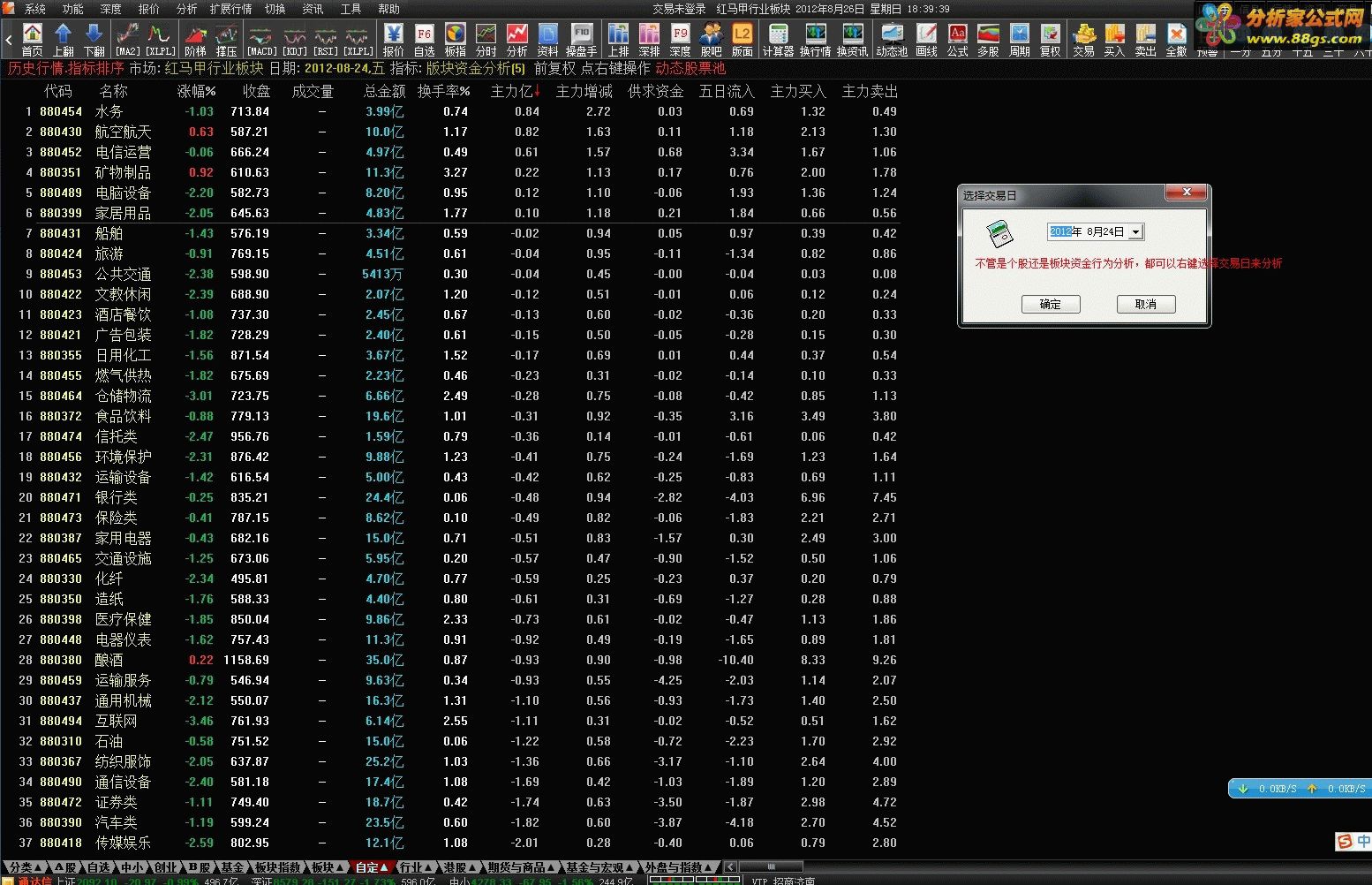Viewport: 1372px width, 885px height.
Task: Click 取消 in the date dialog
Action: pyautogui.click(x=1146, y=304)
